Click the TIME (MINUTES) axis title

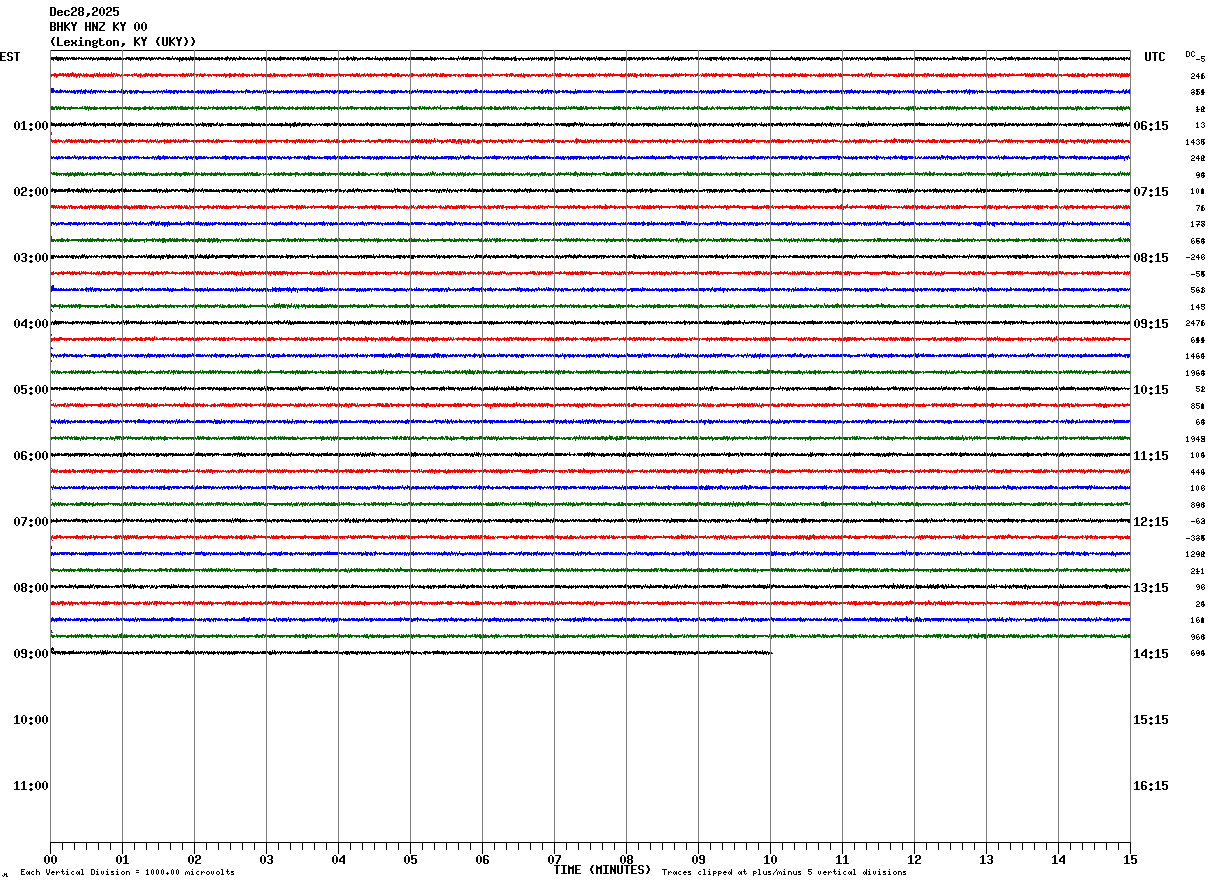click(602, 870)
